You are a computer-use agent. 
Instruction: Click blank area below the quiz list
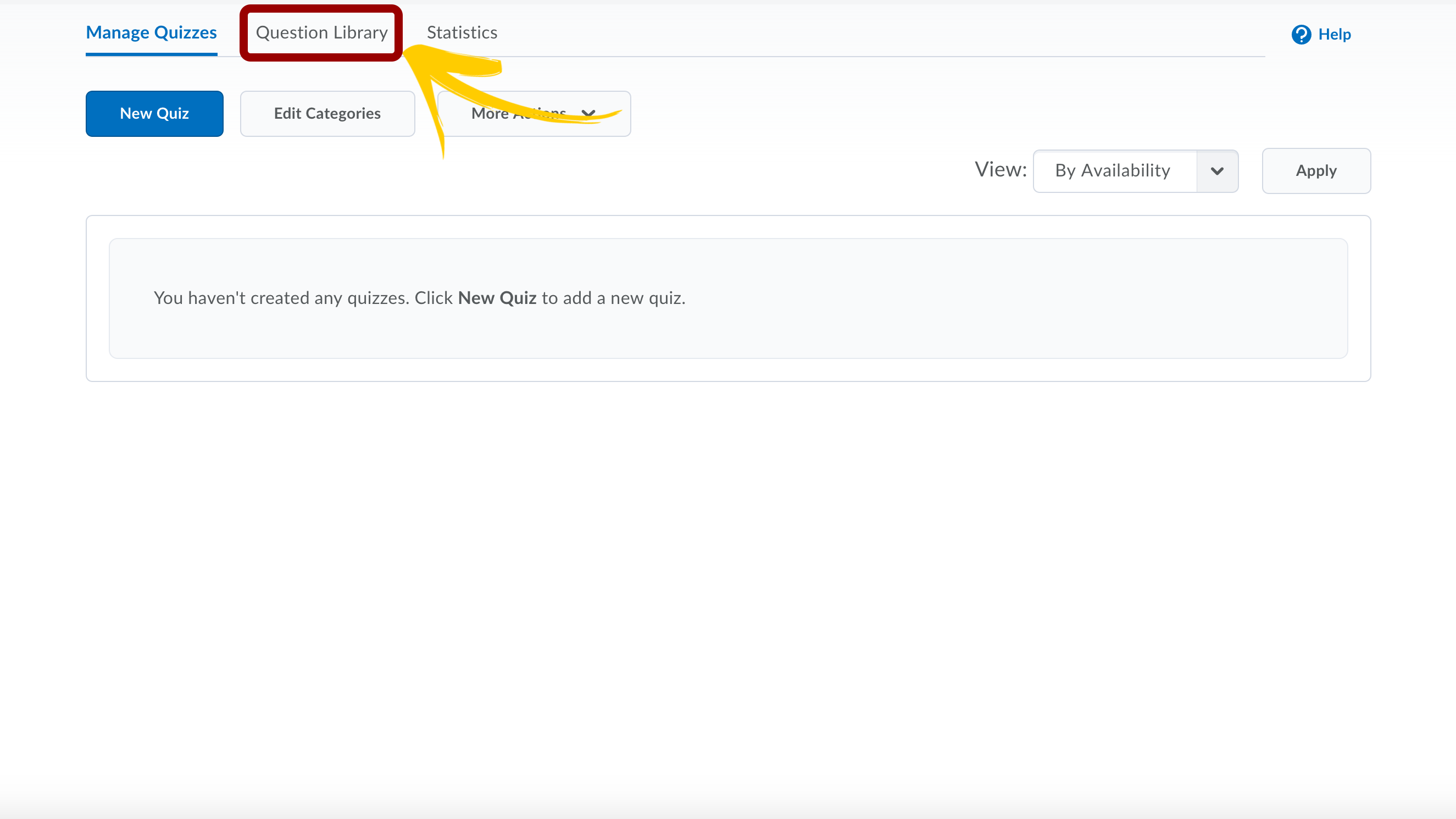(728, 566)
